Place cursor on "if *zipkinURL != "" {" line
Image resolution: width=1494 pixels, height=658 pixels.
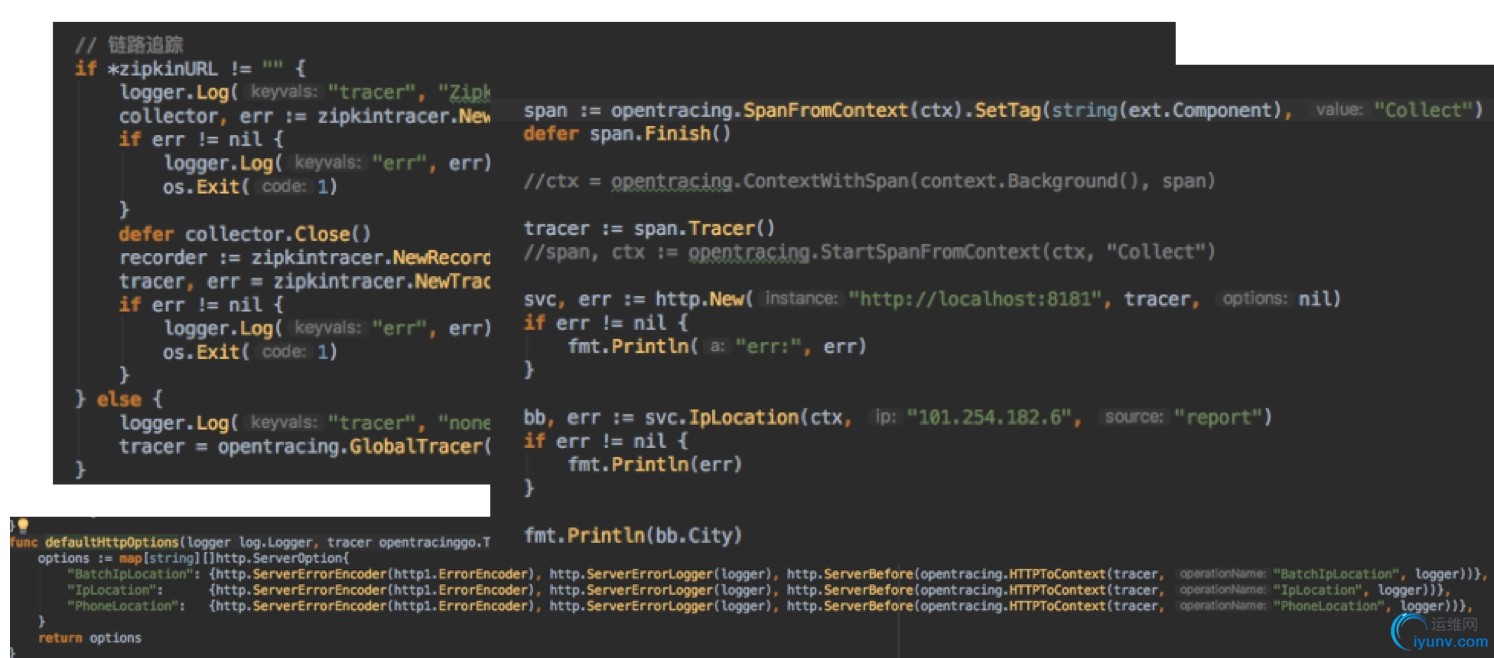coord(190,69)
